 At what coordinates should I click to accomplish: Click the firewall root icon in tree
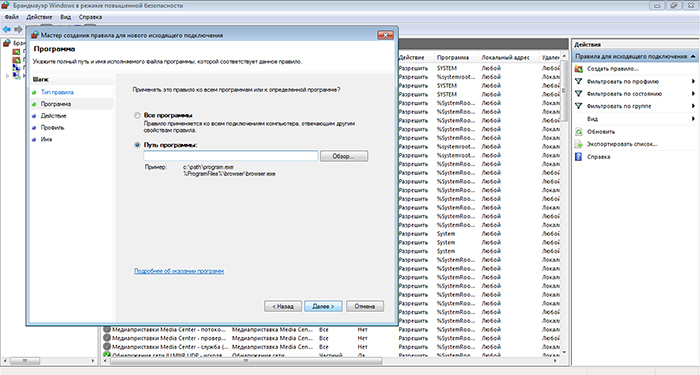(x=7, y=43)
